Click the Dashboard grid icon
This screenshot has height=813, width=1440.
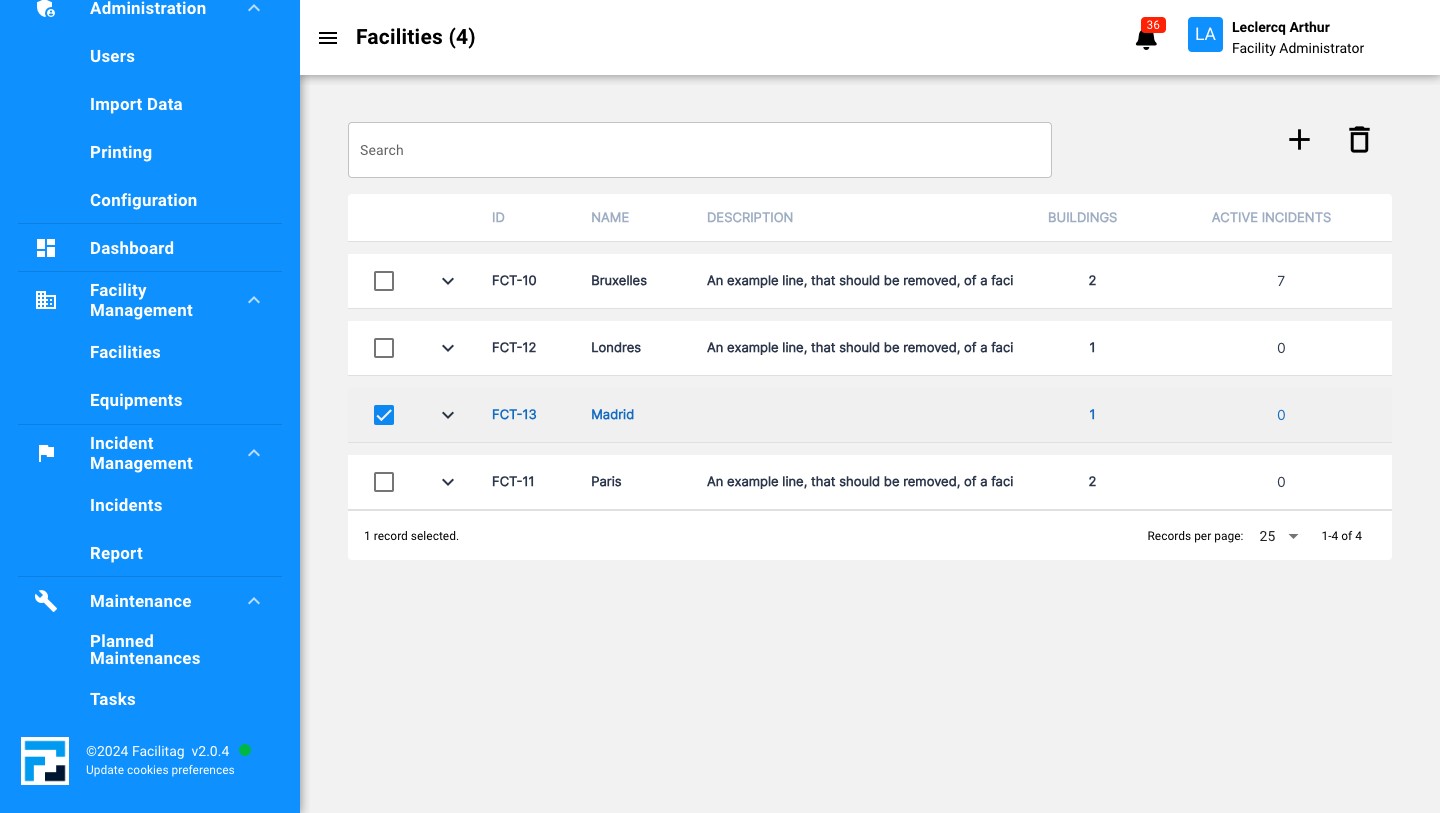point(46,248)
